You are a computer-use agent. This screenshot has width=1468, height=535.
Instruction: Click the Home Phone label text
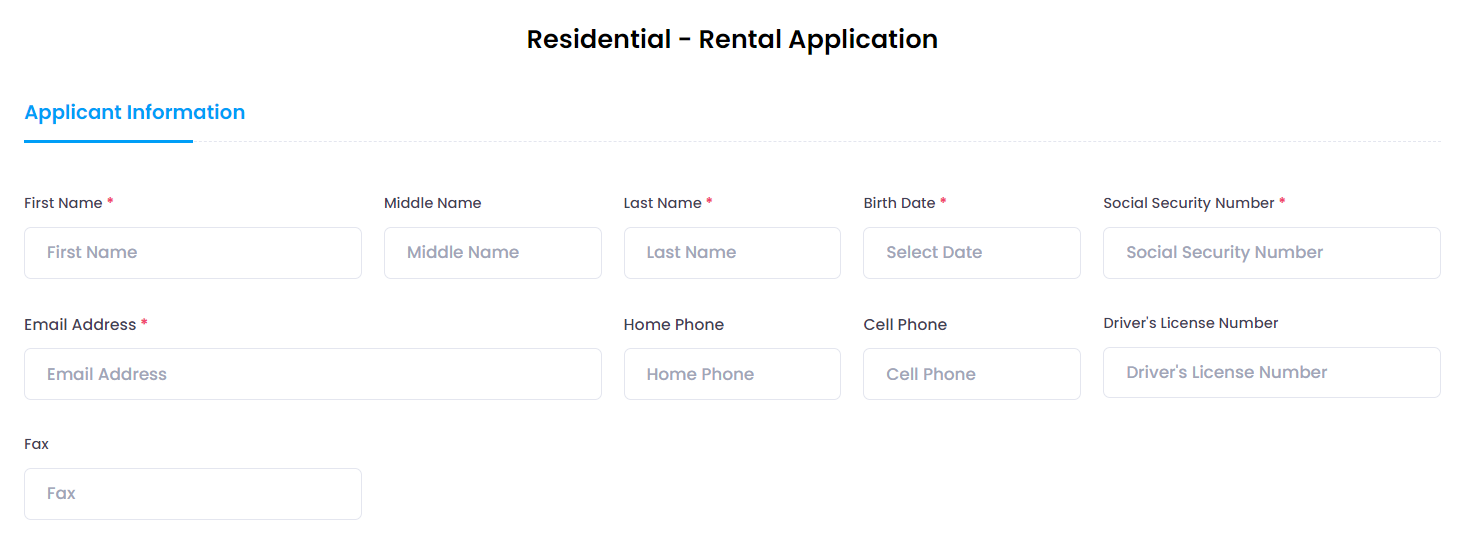[673, 325]
